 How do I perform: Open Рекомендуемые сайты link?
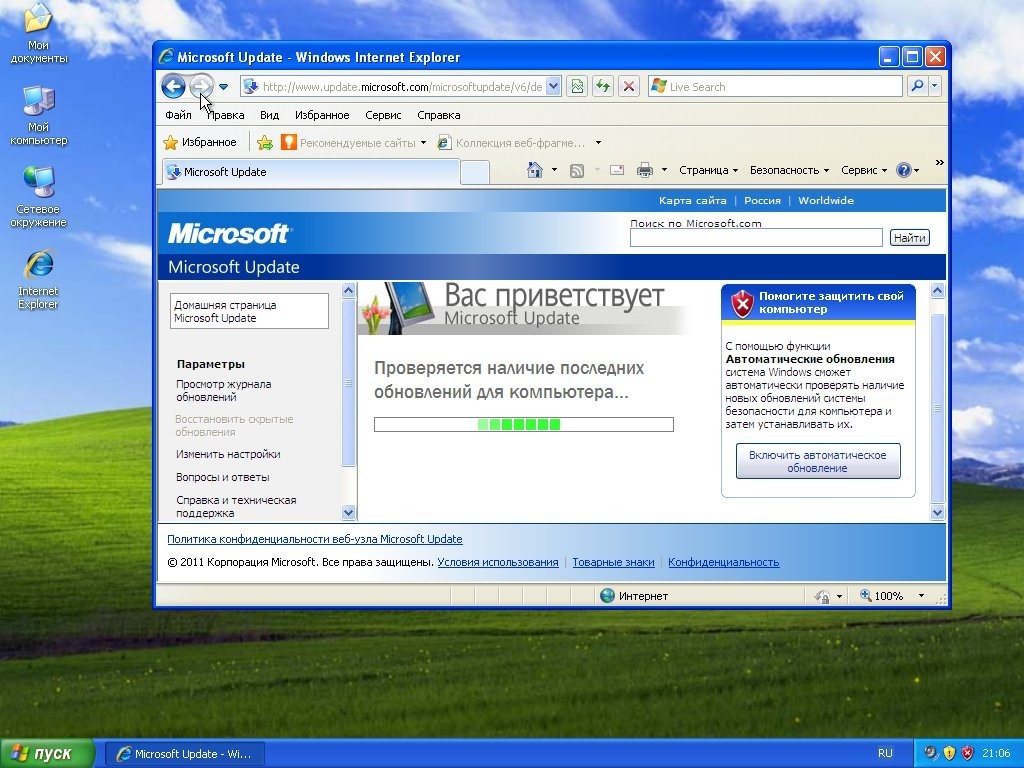pyautogui.click(x=353, y=142)
